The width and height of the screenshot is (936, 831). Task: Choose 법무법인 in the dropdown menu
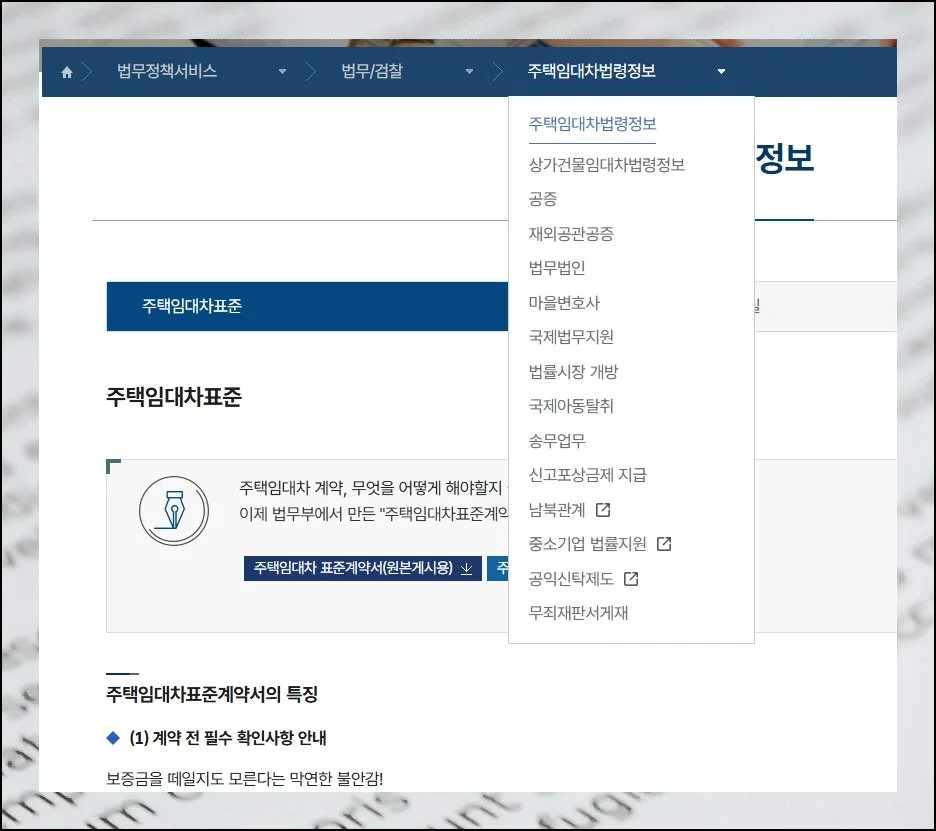click(x=557, y=268)
